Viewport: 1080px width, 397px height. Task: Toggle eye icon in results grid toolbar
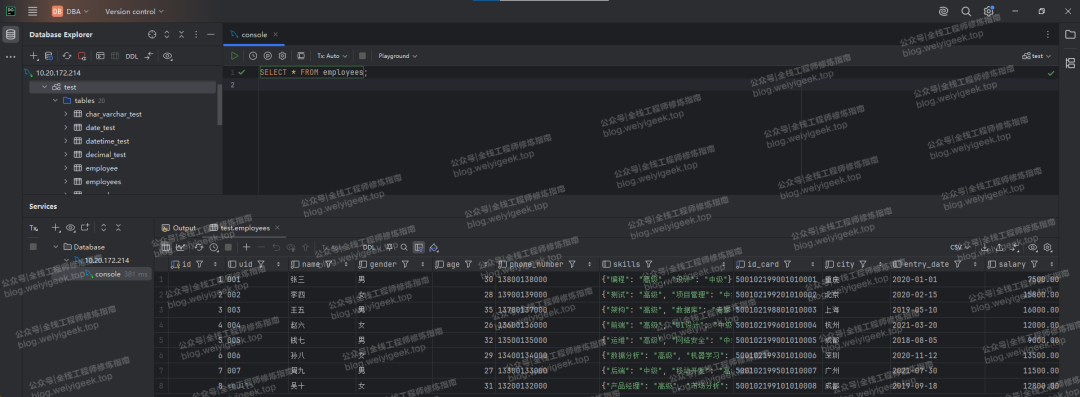[x=1032, y=247]
